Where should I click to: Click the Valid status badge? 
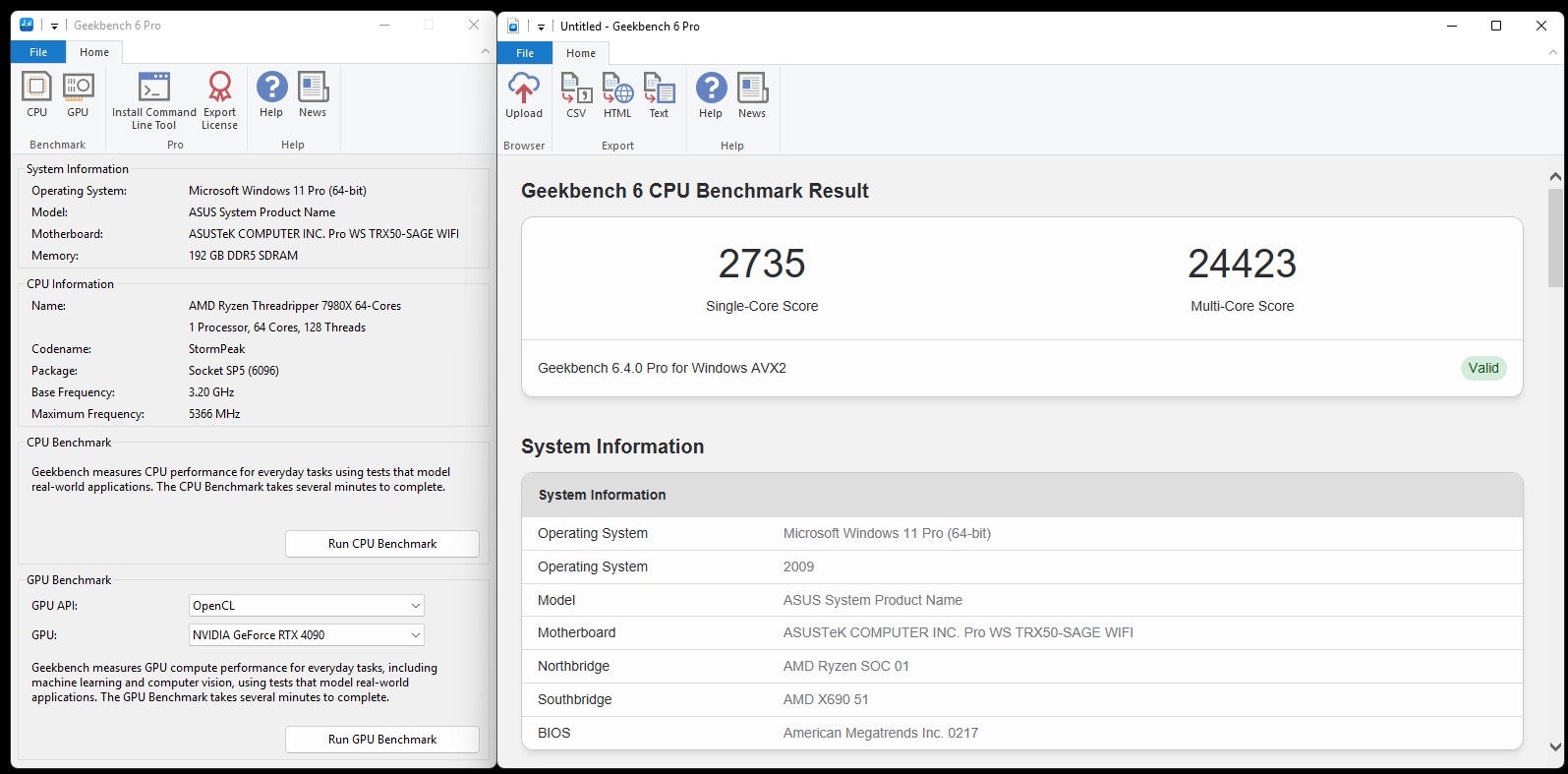coord(1483,368)
